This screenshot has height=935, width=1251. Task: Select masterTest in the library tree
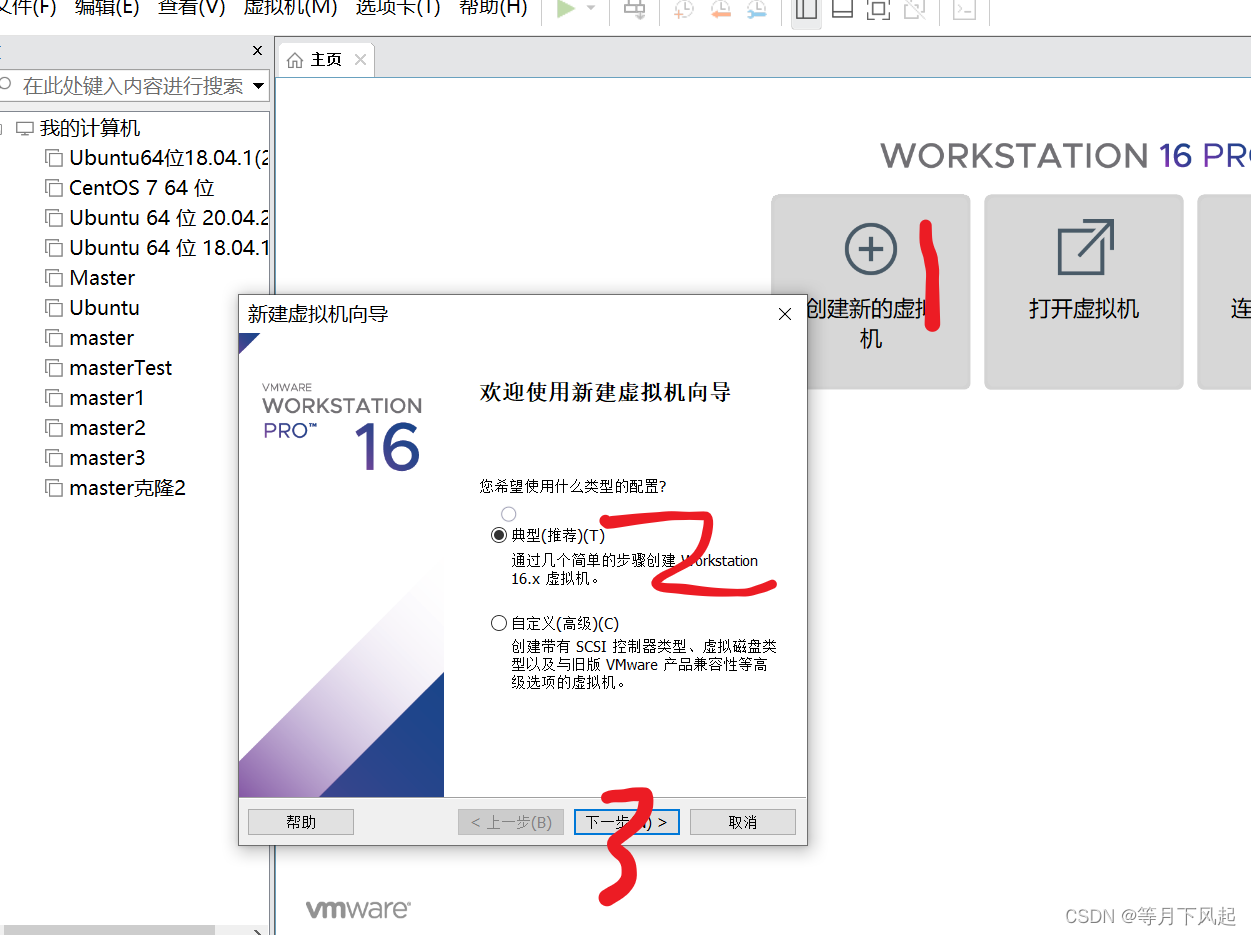click(121, 368)
